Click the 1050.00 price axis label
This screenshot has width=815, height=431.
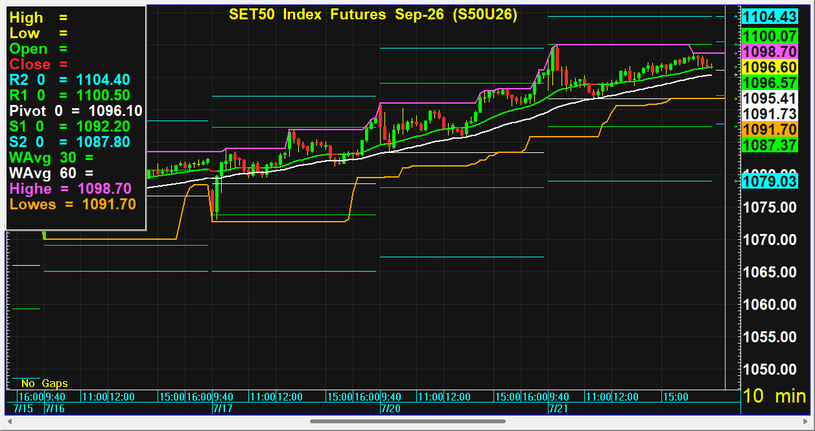770,370
